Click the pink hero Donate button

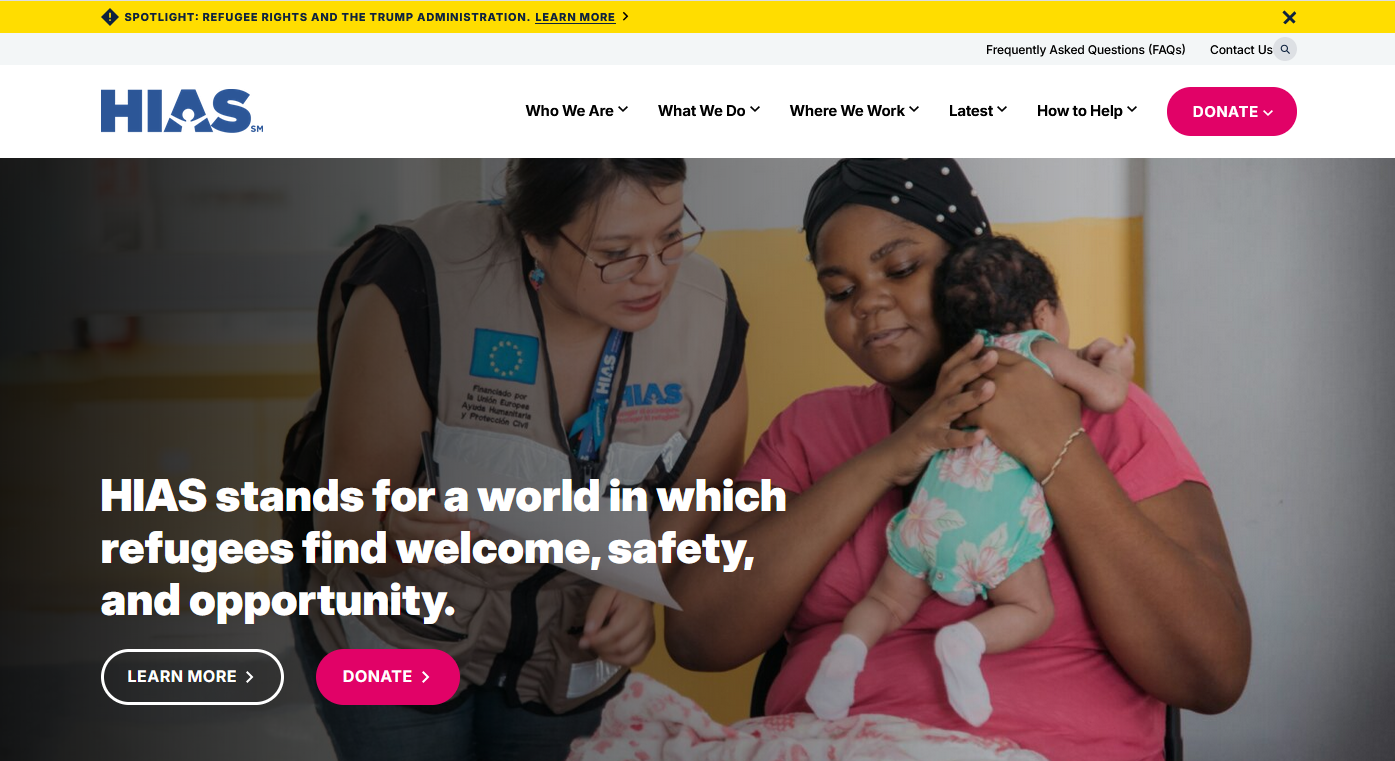click(388, 677)
